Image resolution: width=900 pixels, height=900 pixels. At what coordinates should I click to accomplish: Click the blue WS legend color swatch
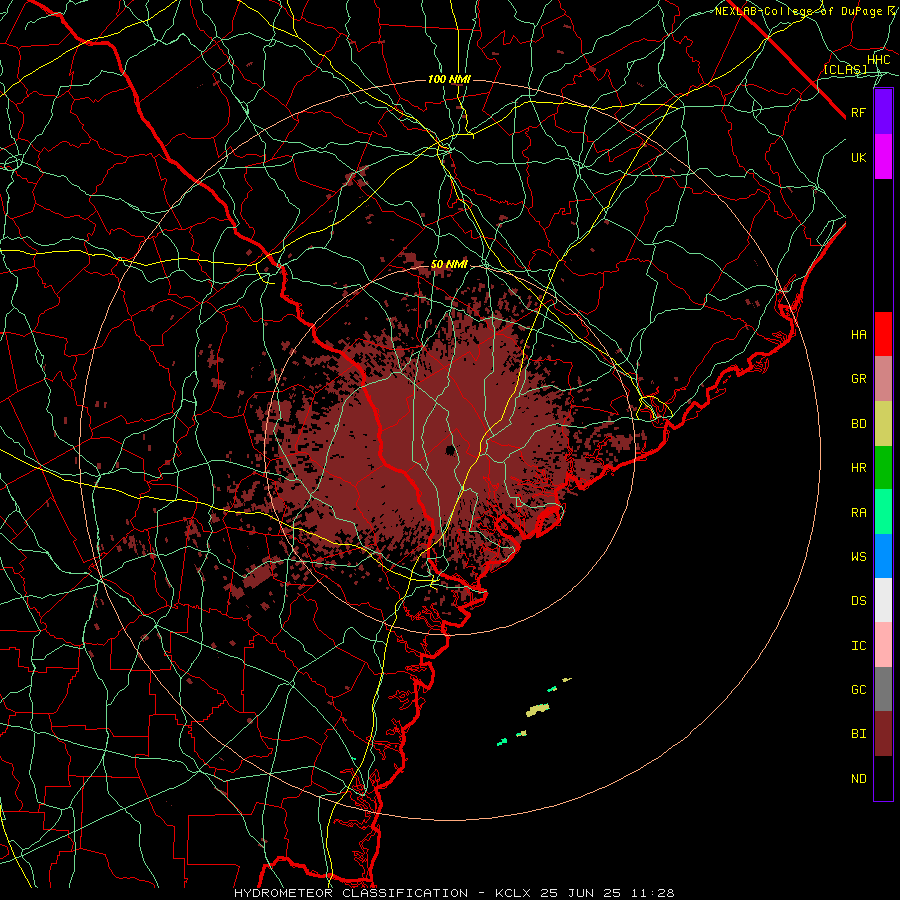pos(883,556)
